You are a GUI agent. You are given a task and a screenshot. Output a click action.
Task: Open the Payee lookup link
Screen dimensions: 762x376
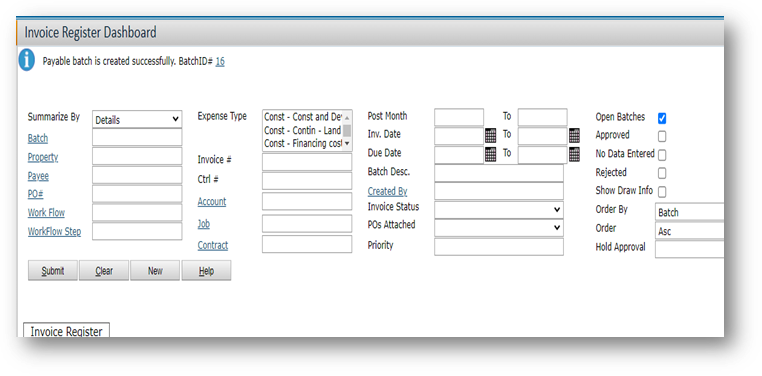point(38,176)
